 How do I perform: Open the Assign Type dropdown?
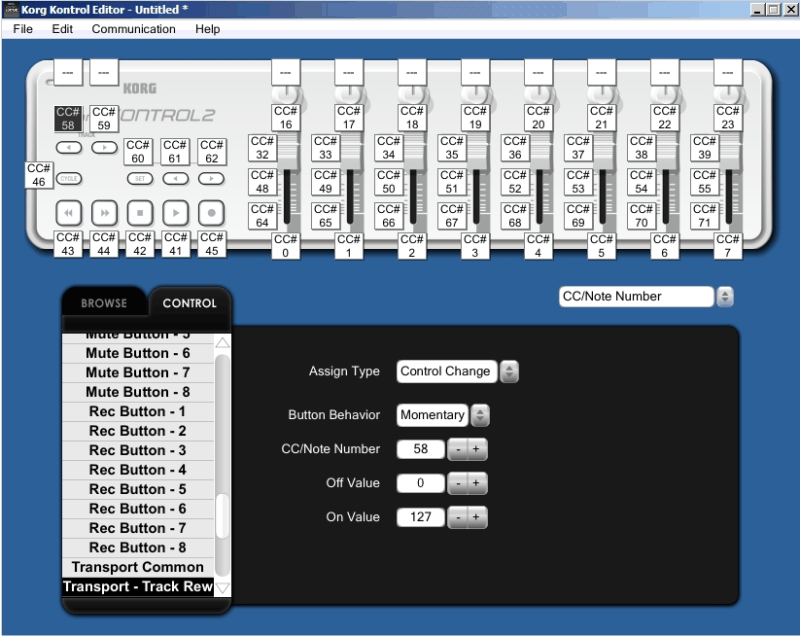[x=509, y=371]
